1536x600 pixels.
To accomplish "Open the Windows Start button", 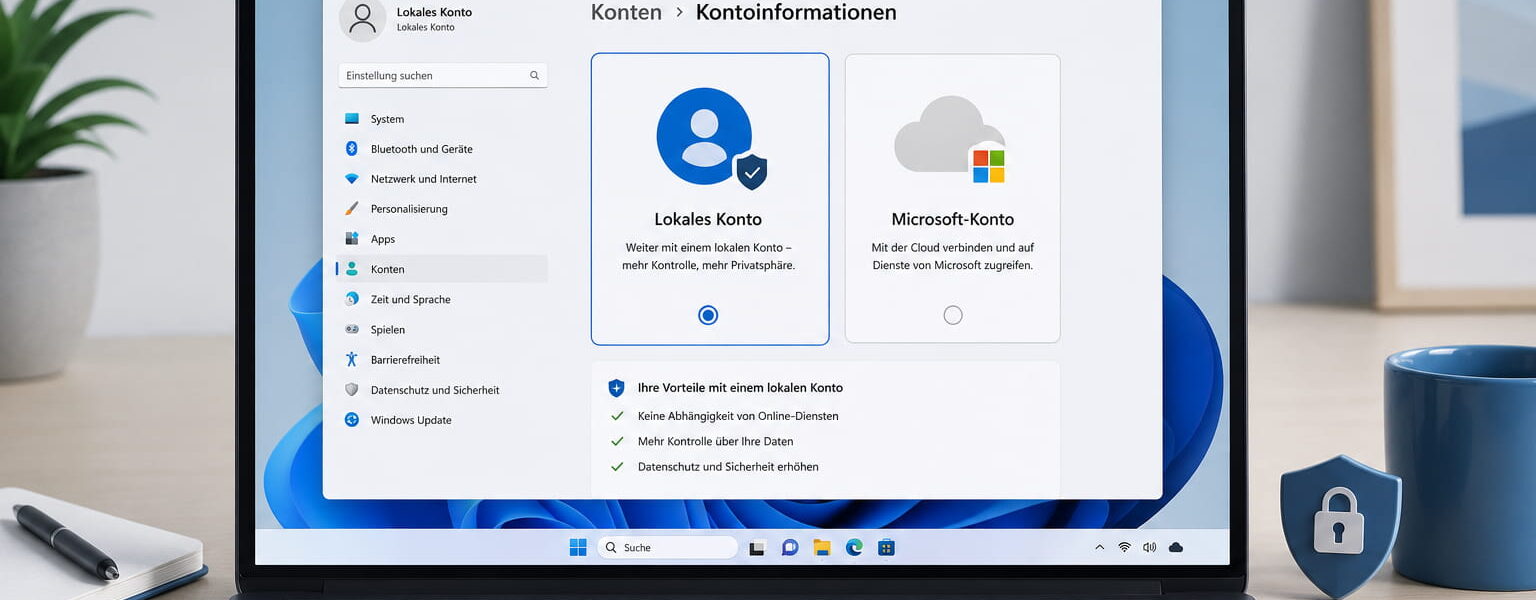I will click(x=578, y=547).
